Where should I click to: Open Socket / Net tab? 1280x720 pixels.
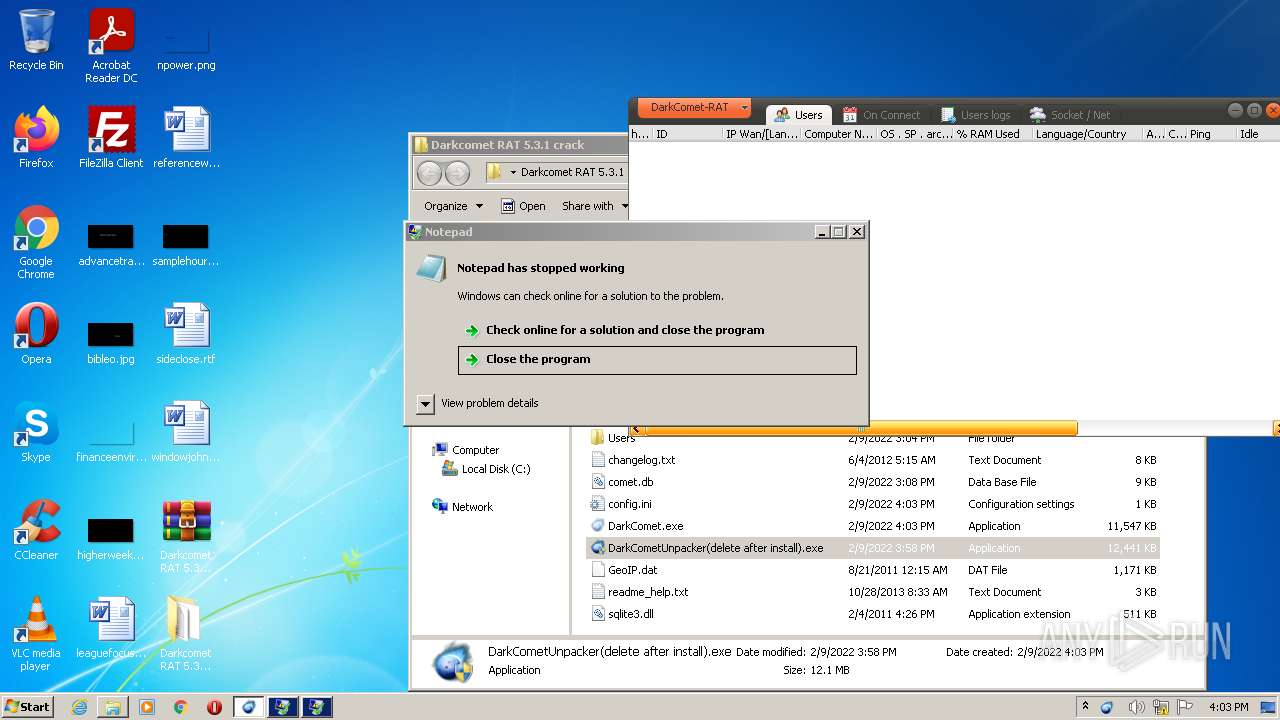pyautogui.click(x=1071, y=115)
